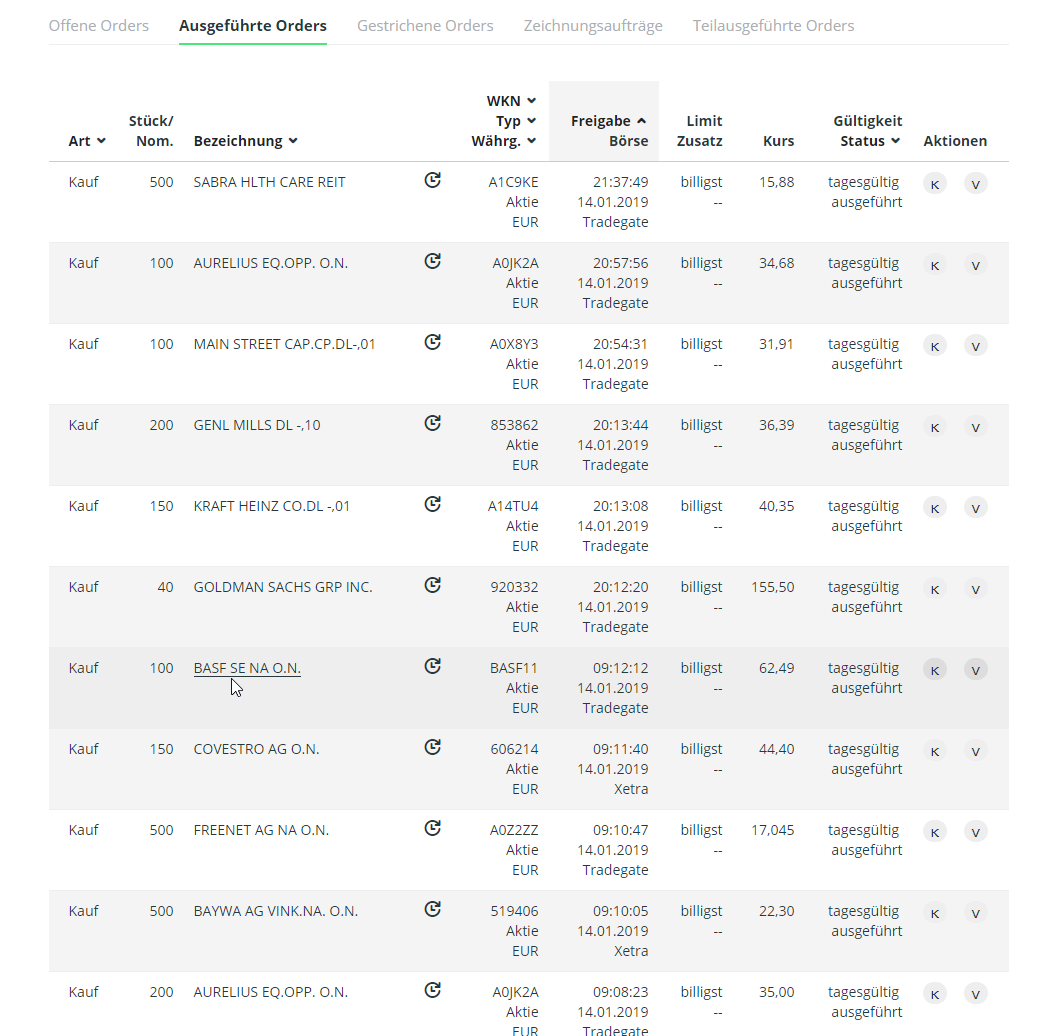Click the reorder icon for KRAFT HEINZ CO.DL -,01
The height and width of the screenshot is (1036, 1038).
pyautogui.click(x=432, y=503)
